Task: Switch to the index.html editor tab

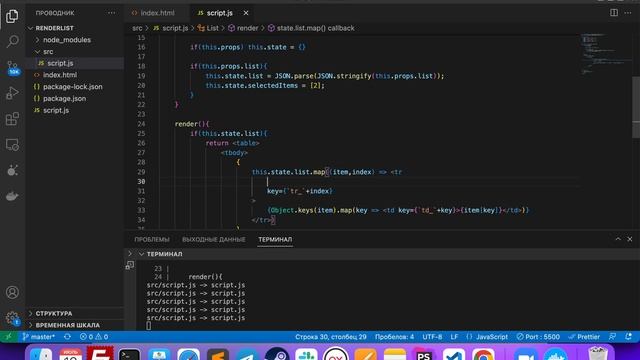Action: click(x=157, y=13)
